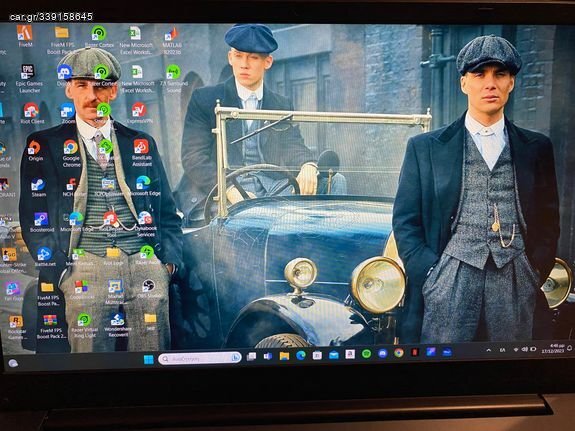
Task: Check the battery status tray icon
Action: 533,349
